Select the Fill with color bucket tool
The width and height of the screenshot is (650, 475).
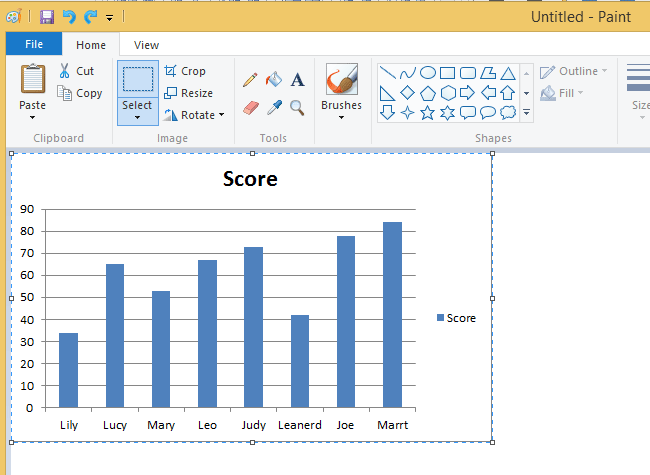274,79
